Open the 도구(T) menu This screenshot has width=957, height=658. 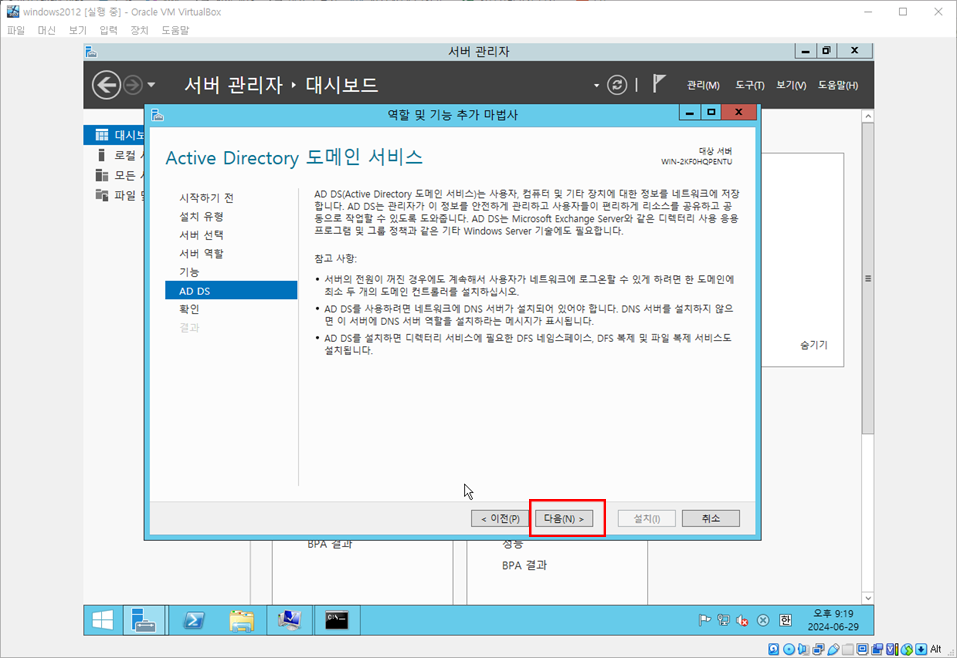coord(749,85)
